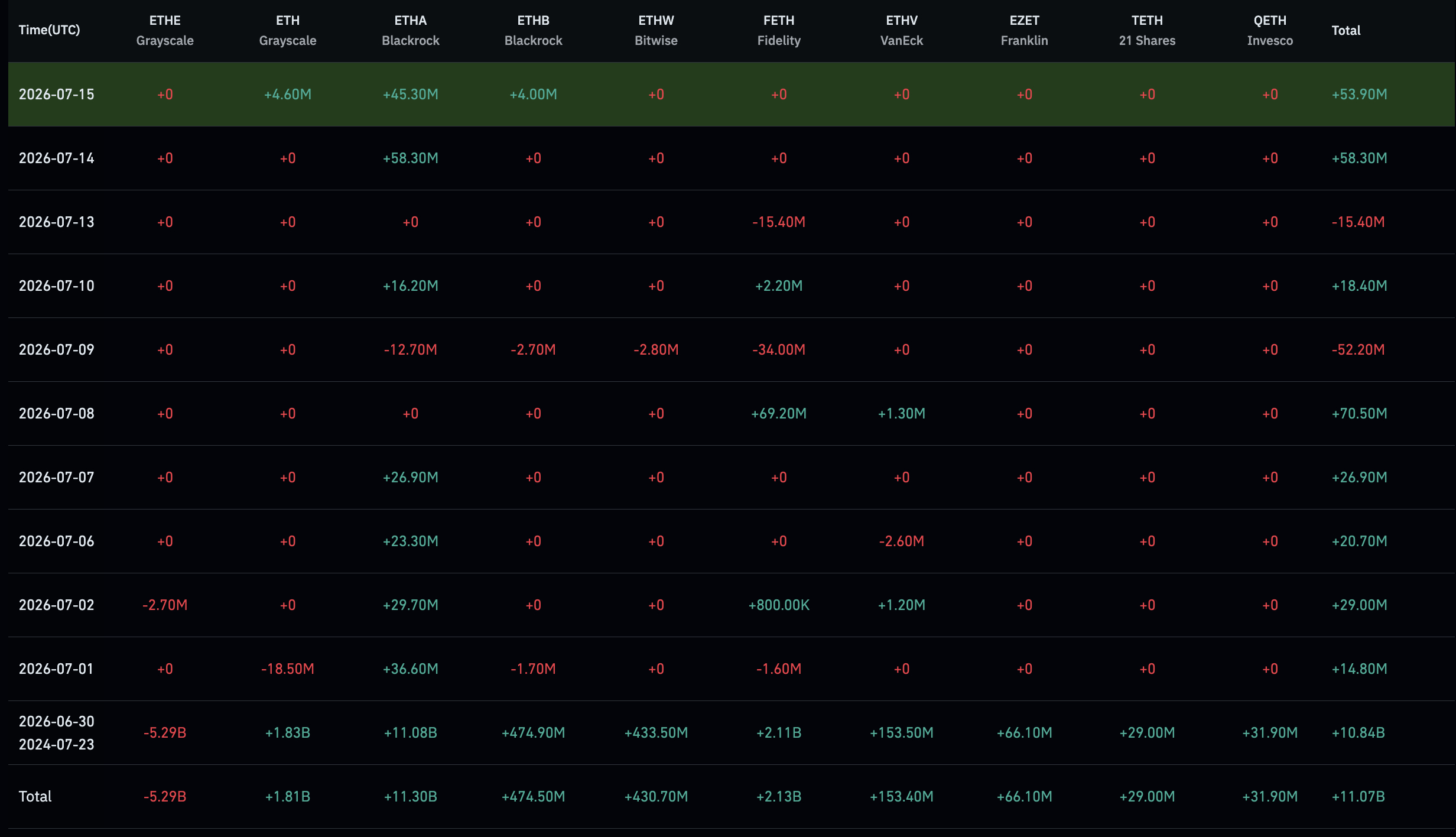The image size is (1456, 837).
Task: Click the +1.20M ETHV value
Action: [x=902, y=605]
